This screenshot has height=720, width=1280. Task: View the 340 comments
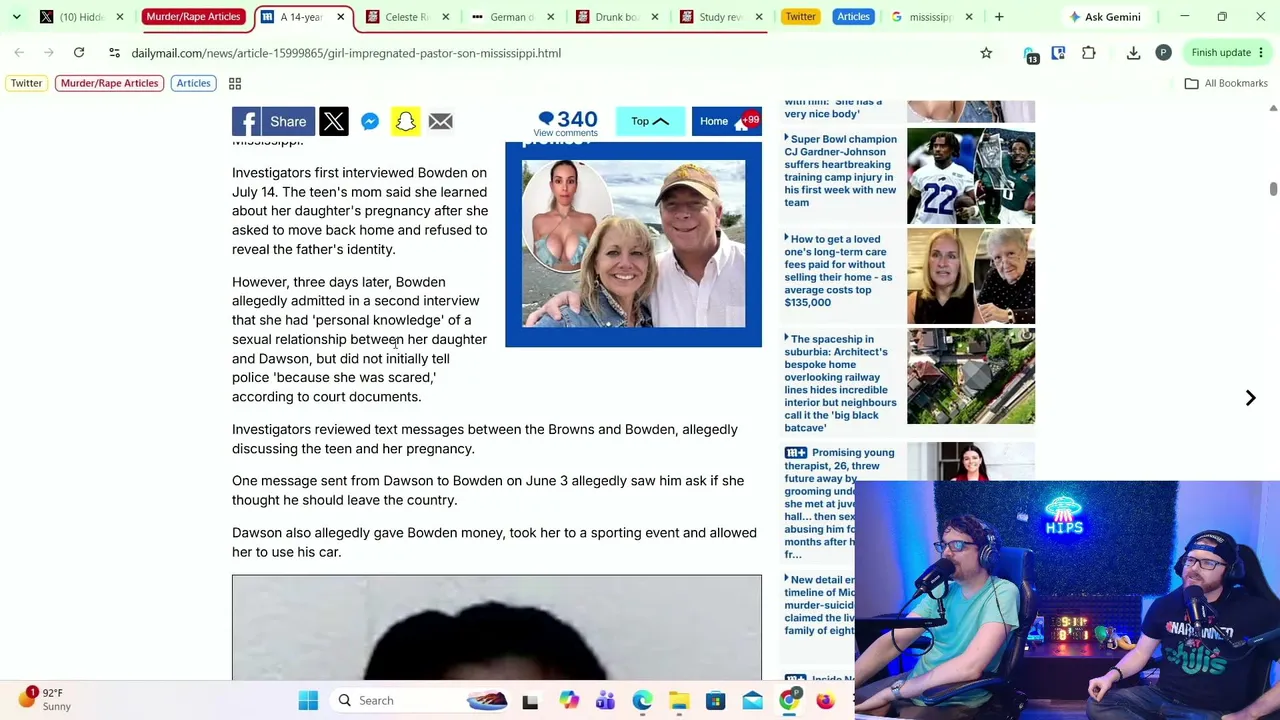566,123
